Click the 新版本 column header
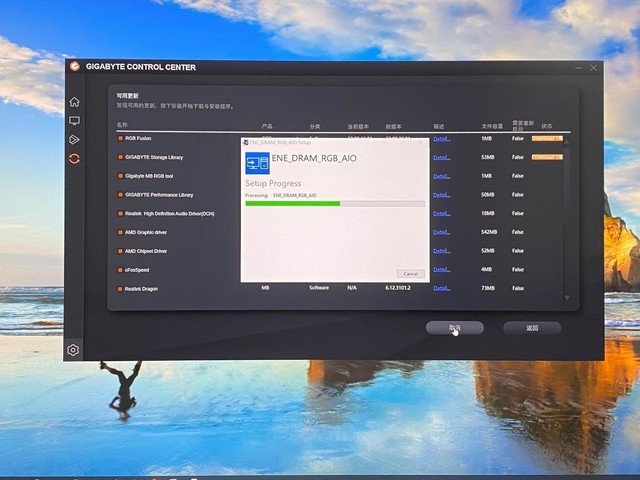The width and height of the screenshot is (640, 480). [393, 127]
